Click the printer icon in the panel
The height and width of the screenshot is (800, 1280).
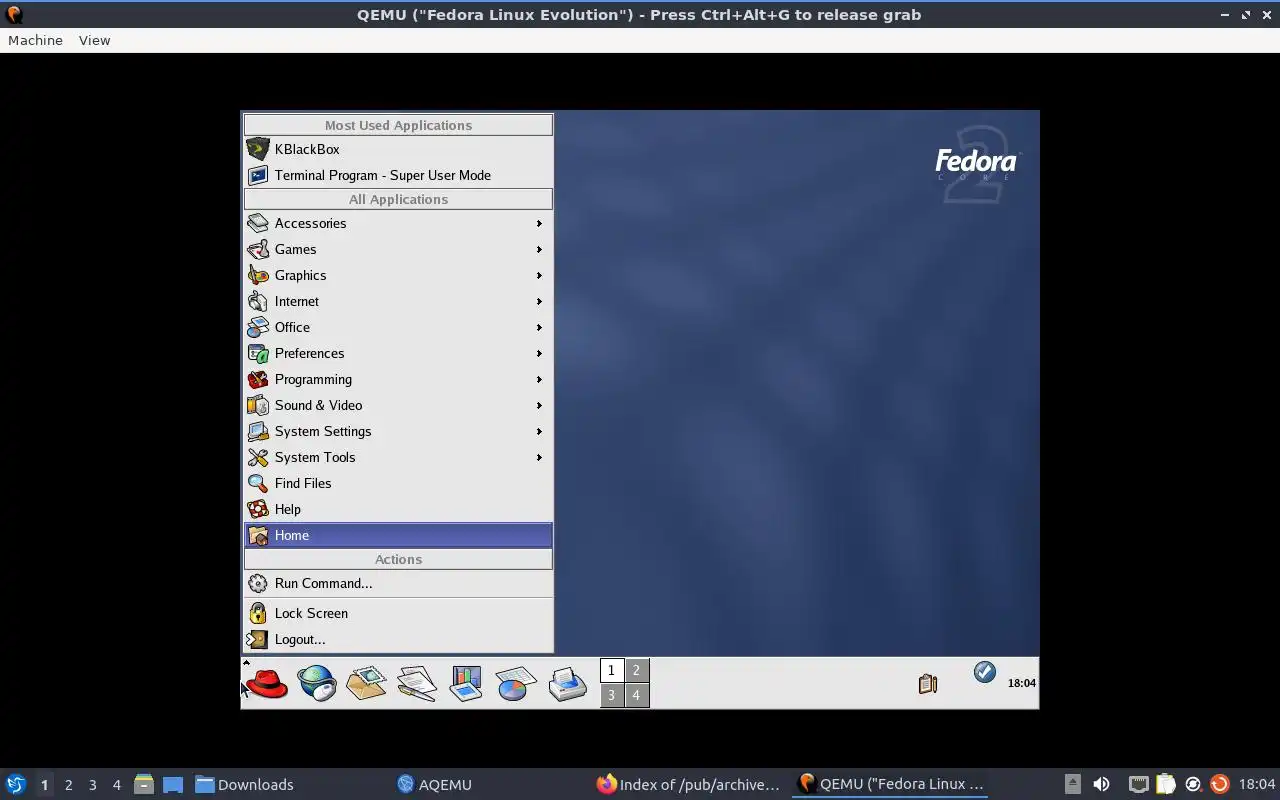click(567, 683)
